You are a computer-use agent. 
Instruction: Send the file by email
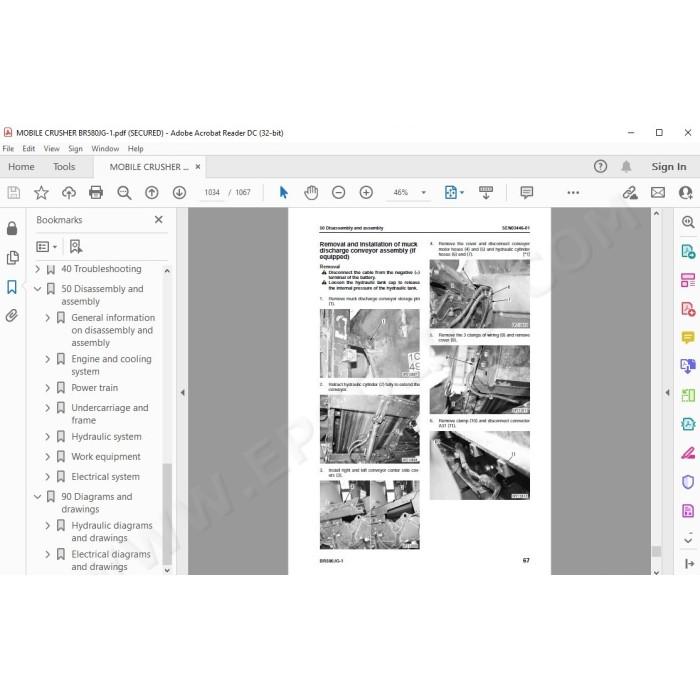pos(658,192)
